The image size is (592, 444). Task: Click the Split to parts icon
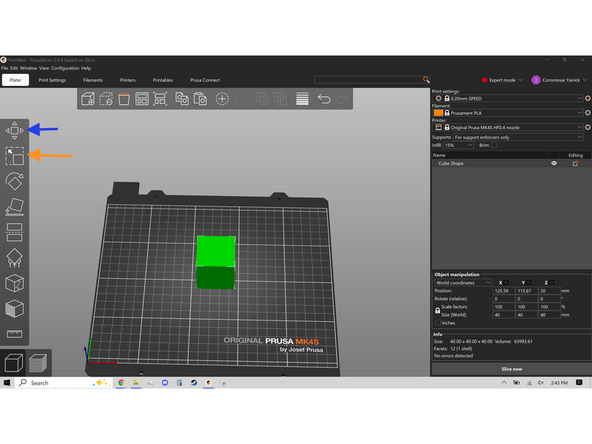tap(280, 99)
